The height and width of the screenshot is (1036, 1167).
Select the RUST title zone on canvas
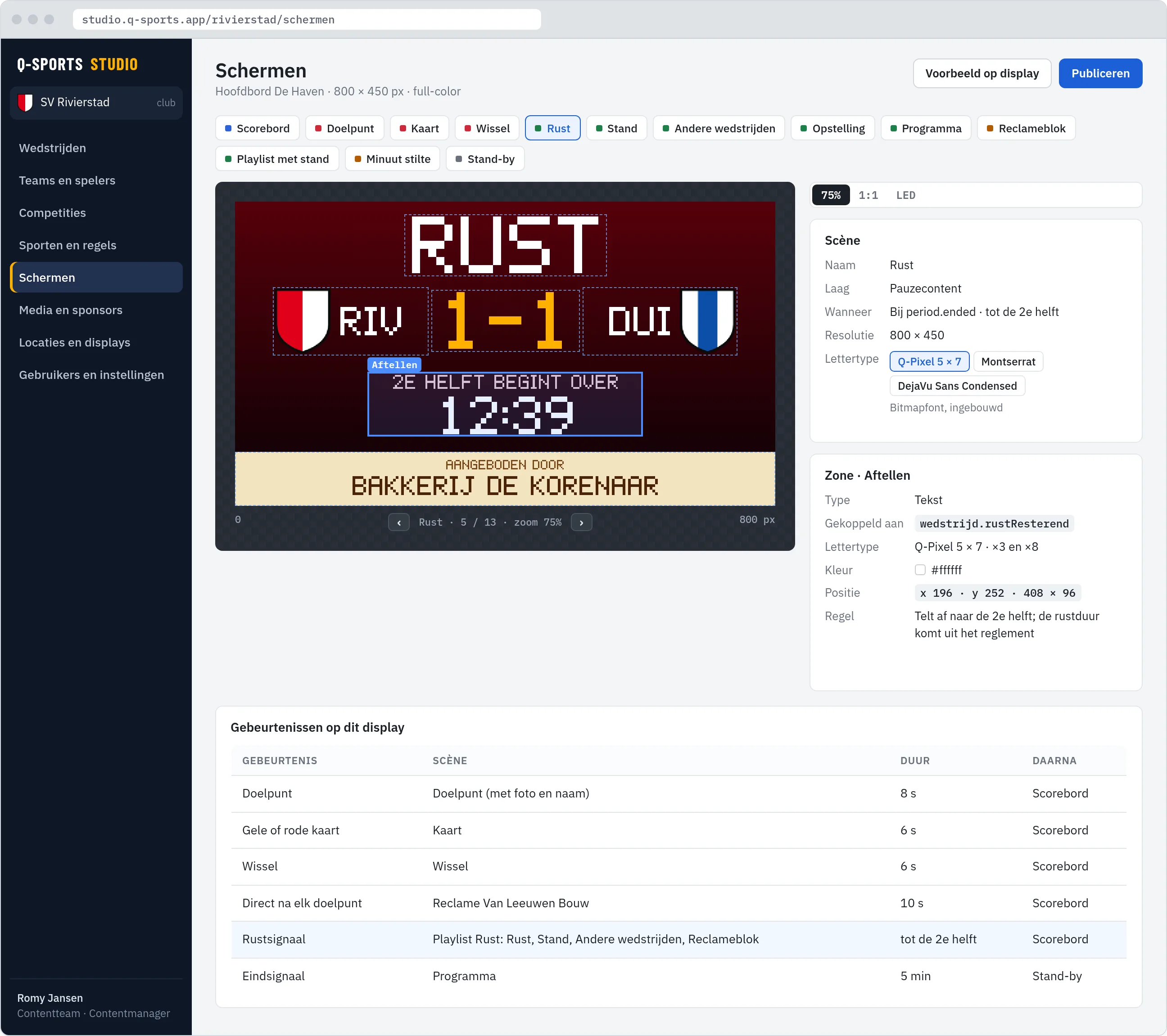pyautogui.click(x=505, y=245)
